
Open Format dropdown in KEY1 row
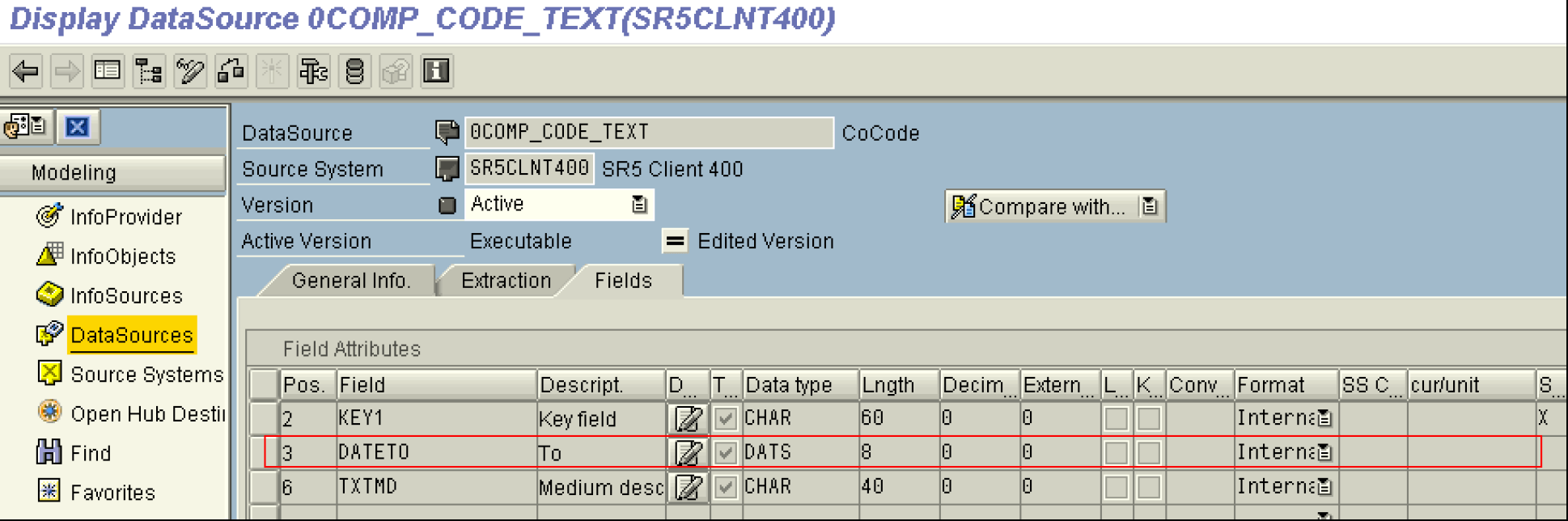click(x=1324, y=418)
